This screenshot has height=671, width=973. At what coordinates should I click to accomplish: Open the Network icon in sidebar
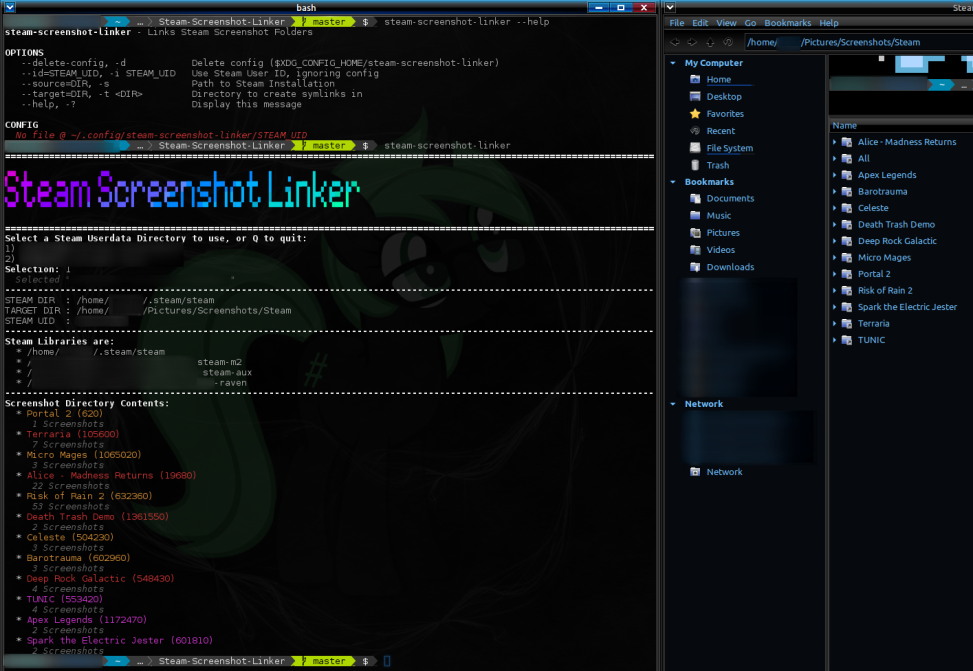pos(695,472)
